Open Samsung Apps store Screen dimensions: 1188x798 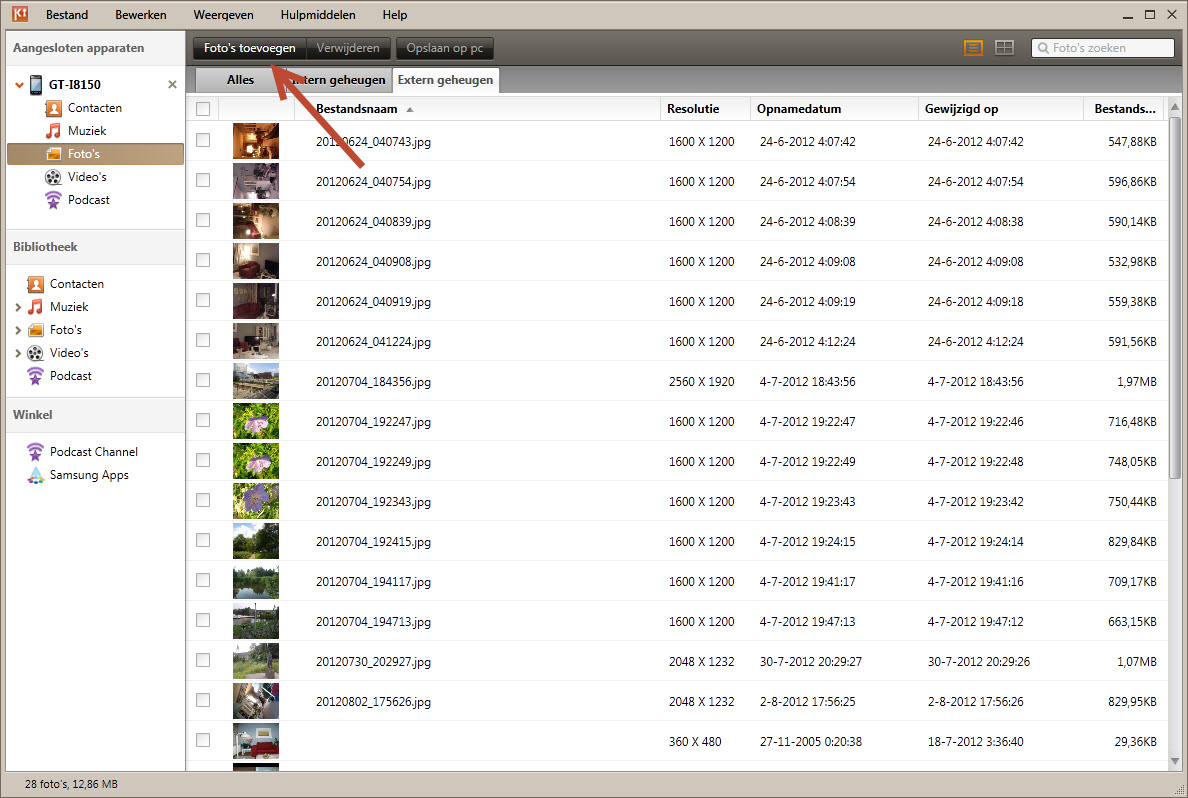click(88, 475)
